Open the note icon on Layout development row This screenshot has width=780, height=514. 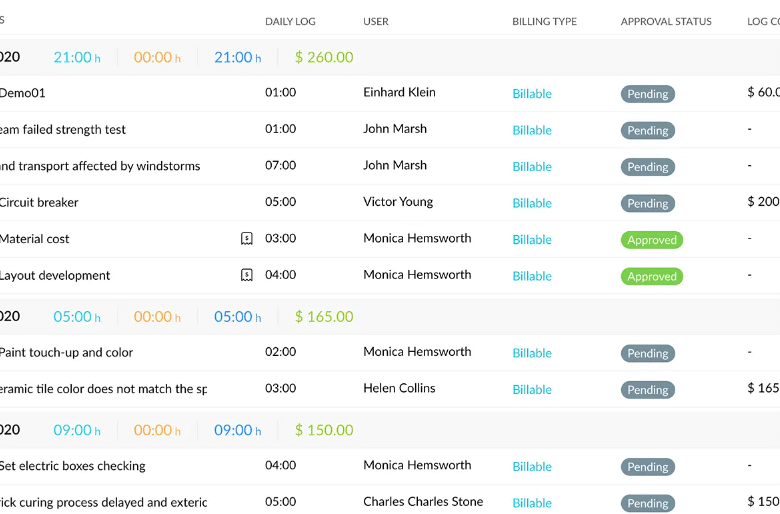[247, 275]
